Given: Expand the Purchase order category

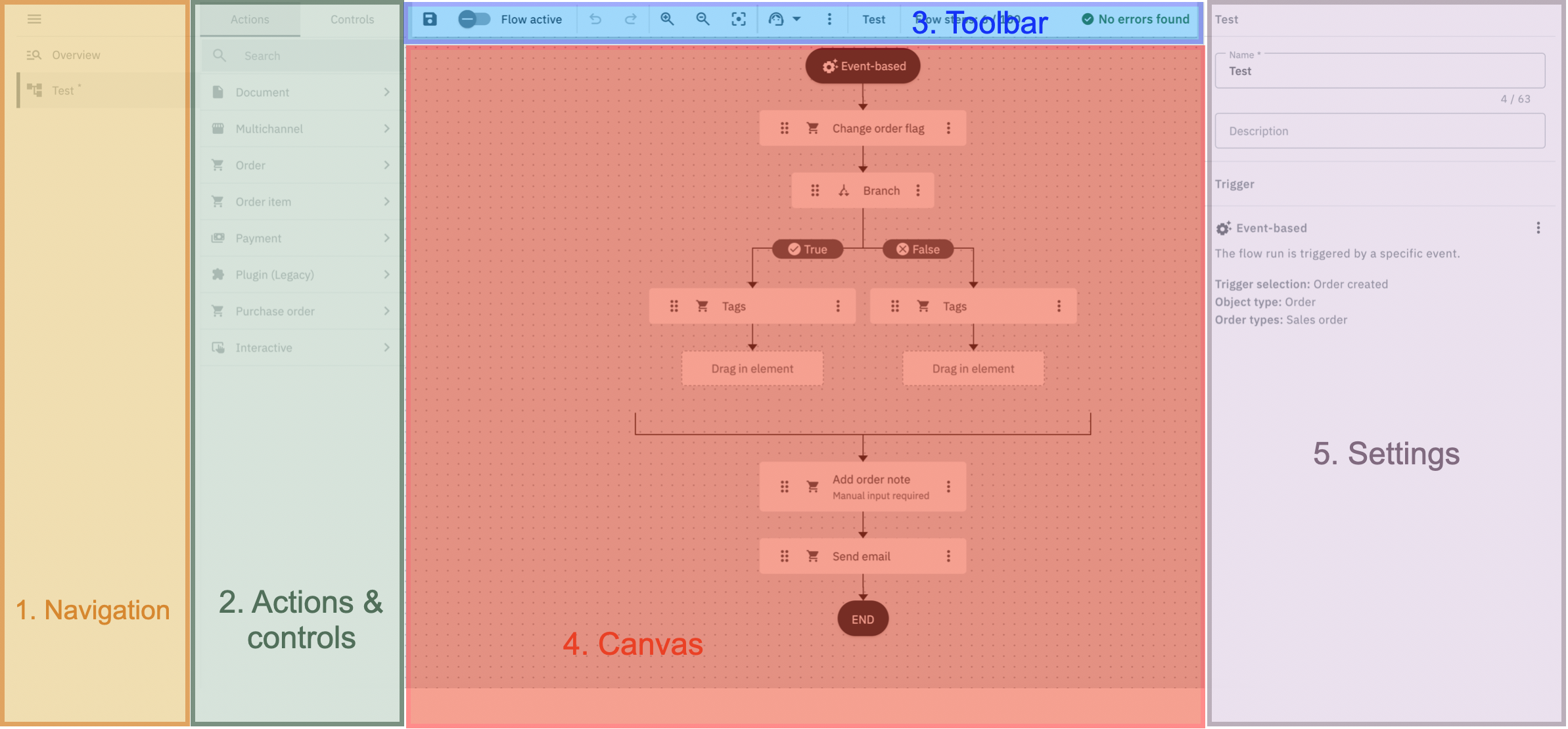Looking at the screenshot, I should (x=301, y=311).
